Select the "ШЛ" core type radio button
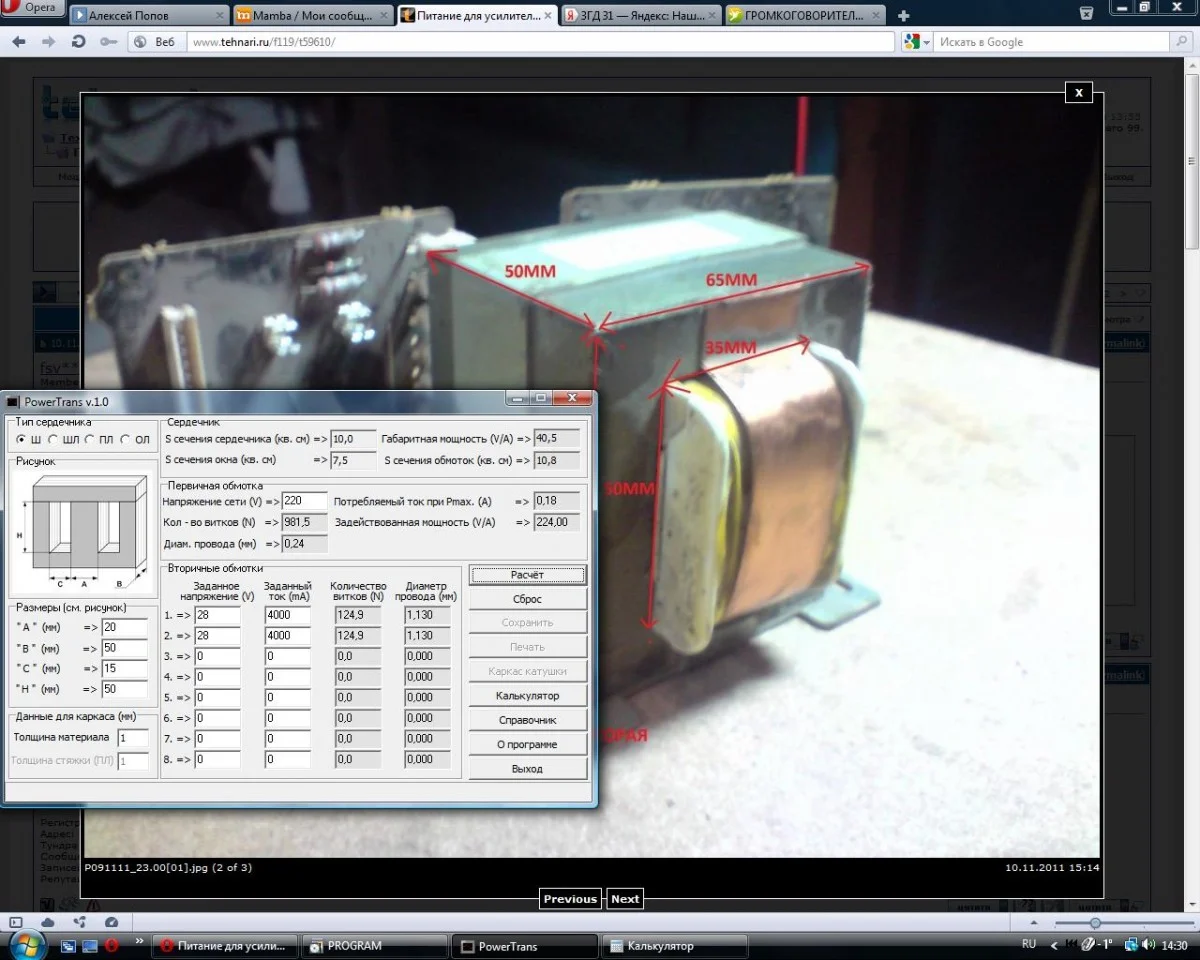This screenshot has height=960, width=1200. pos(53,439)
